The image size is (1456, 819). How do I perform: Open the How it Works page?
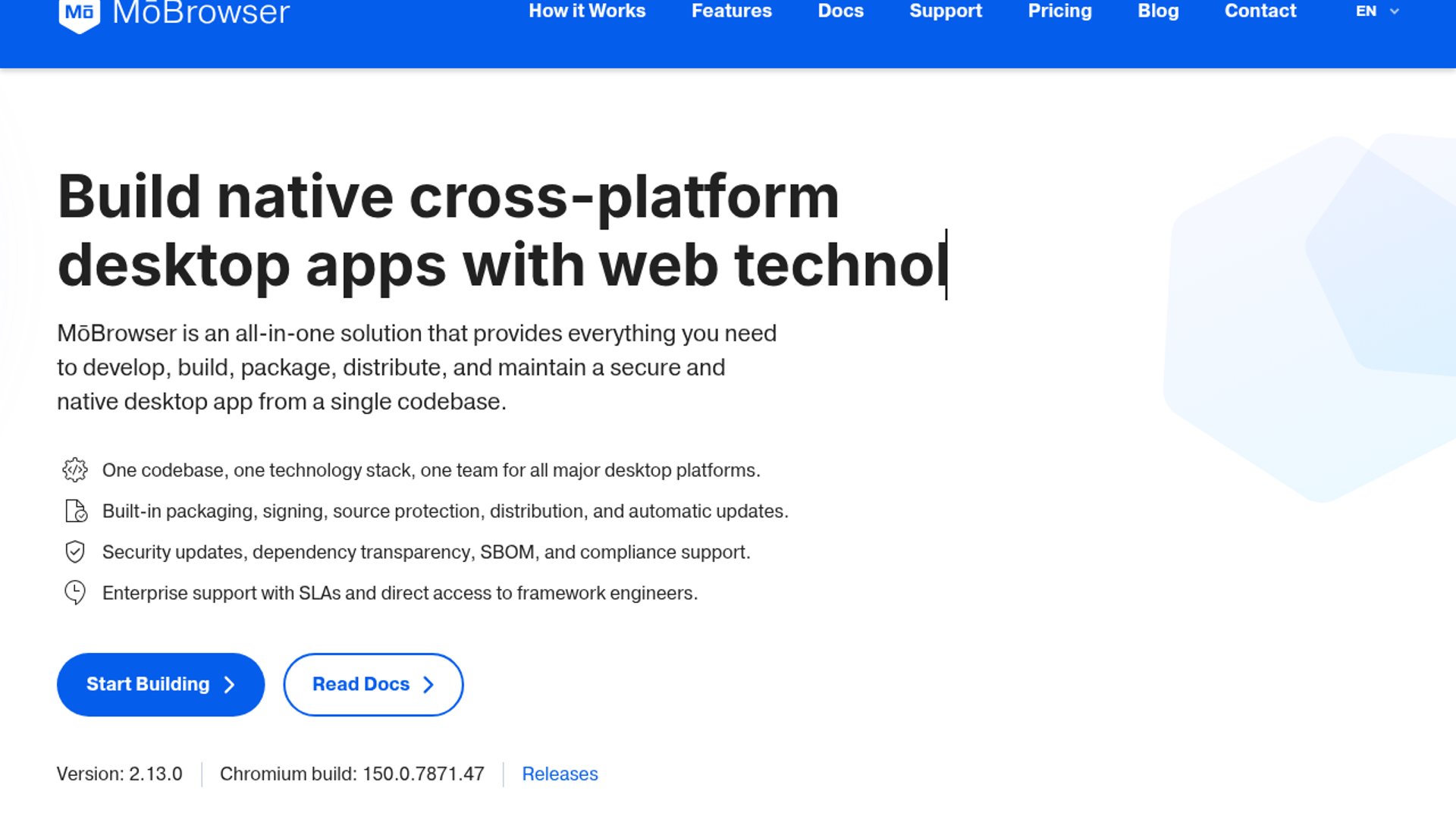pos(587,11)
